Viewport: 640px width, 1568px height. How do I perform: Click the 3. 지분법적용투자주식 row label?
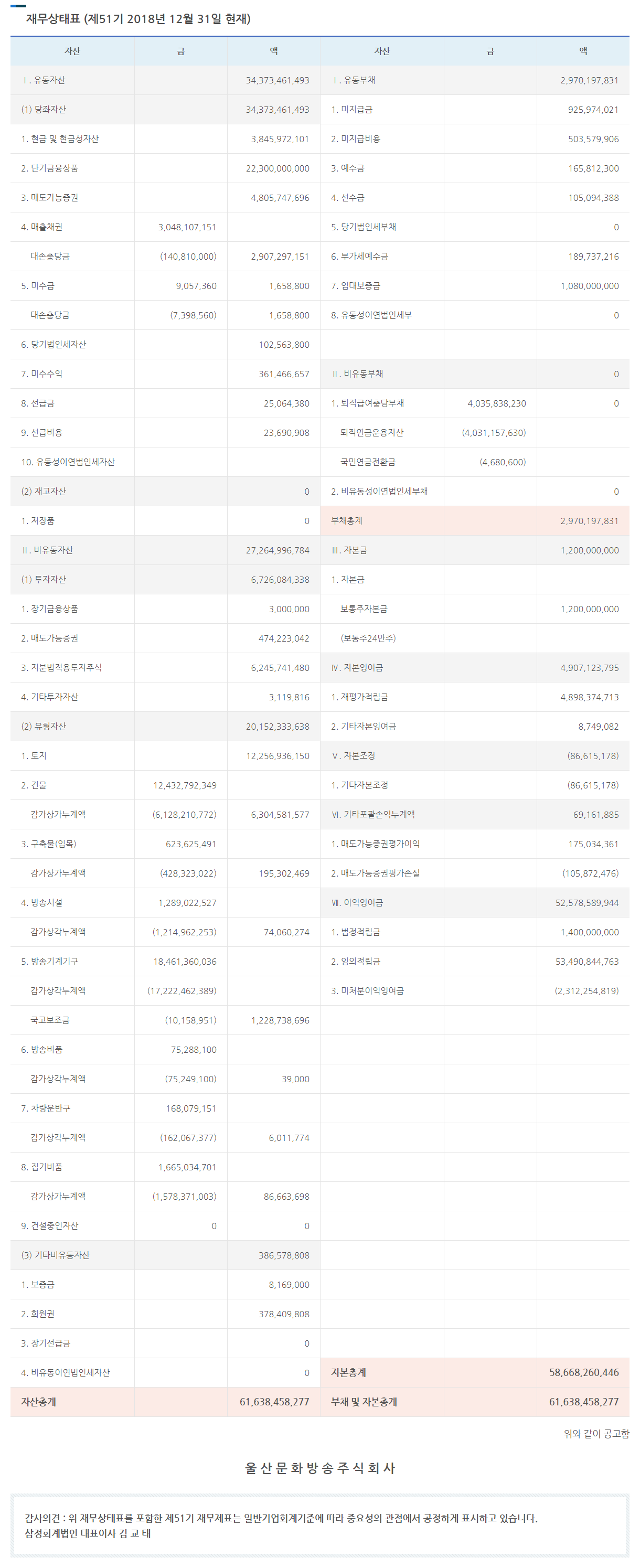[61, 668]
